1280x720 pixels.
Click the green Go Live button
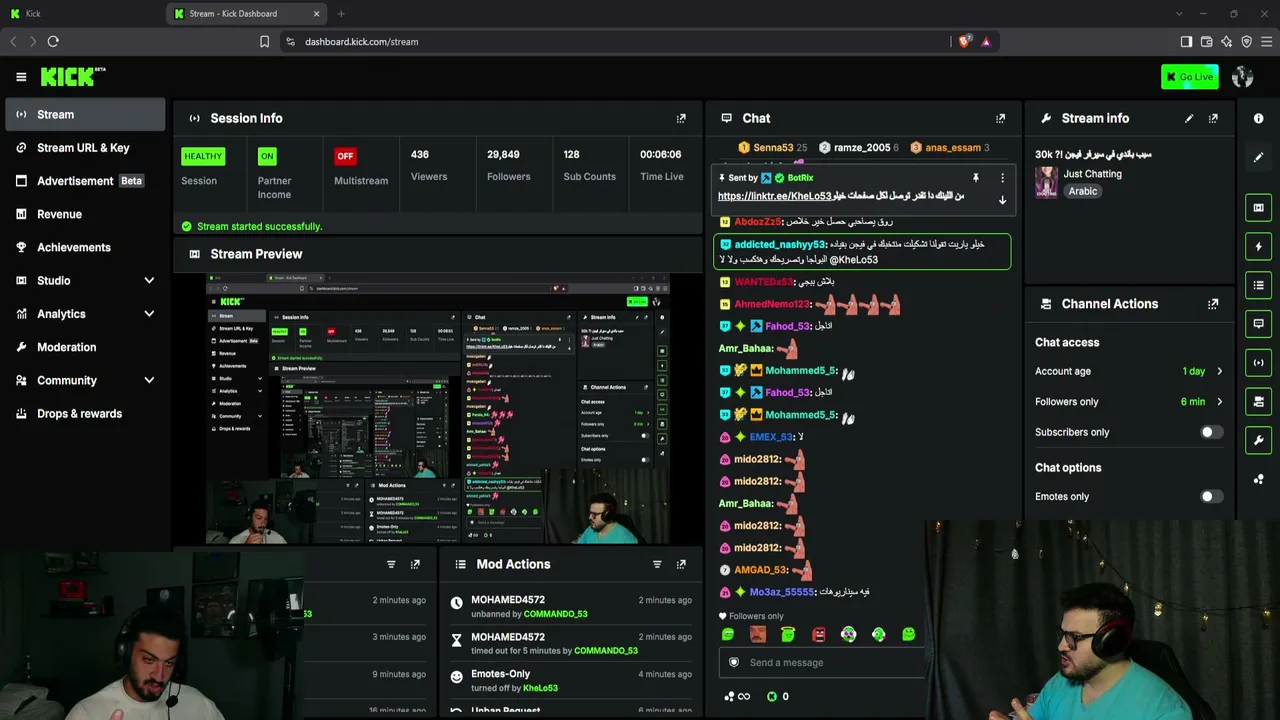pyautogui.click(x=1189, y=77)
